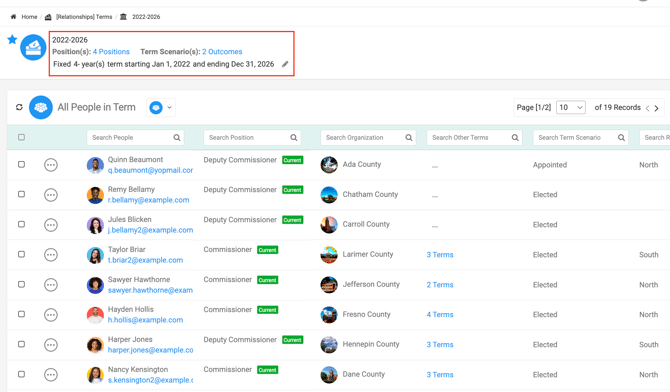Open Quinn Beaumont's profile avatar
Image resolution: width=670 pixels, height=392 pixels.
point(95,165)
